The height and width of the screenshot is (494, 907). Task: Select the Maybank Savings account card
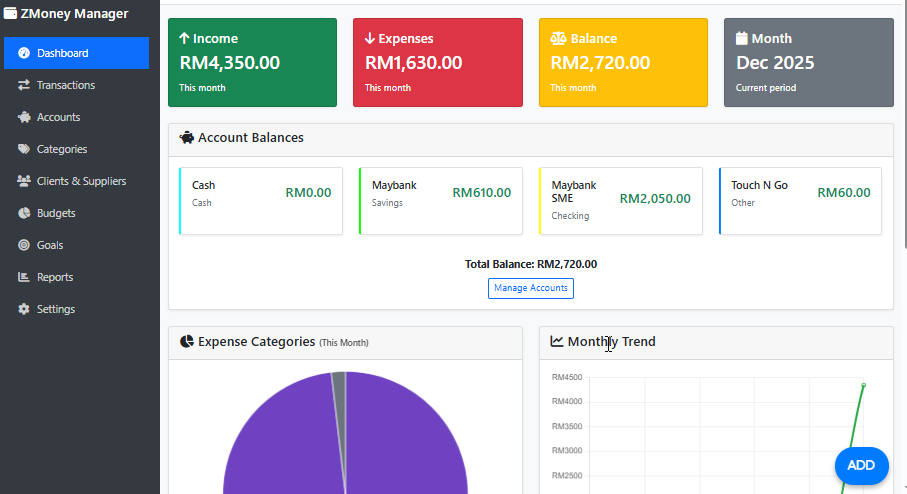click(x=441, y=201)
